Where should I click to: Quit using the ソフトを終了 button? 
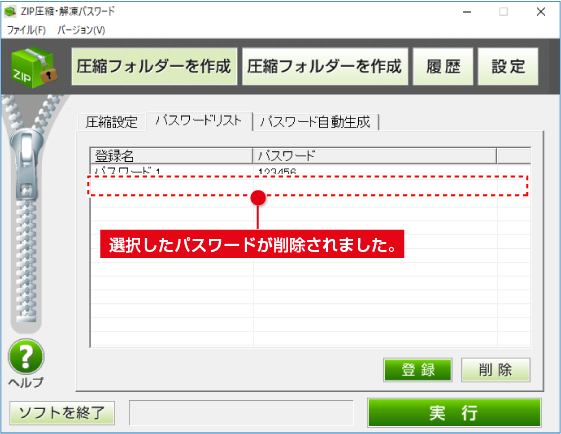point(62,413)
